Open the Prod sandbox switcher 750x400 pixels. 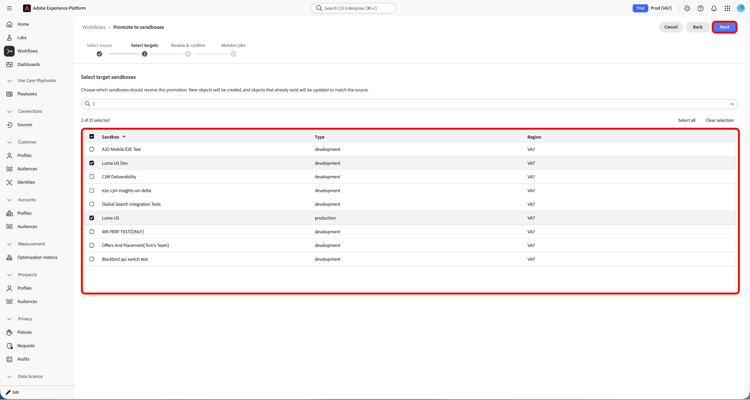click(x=653, y=8)
